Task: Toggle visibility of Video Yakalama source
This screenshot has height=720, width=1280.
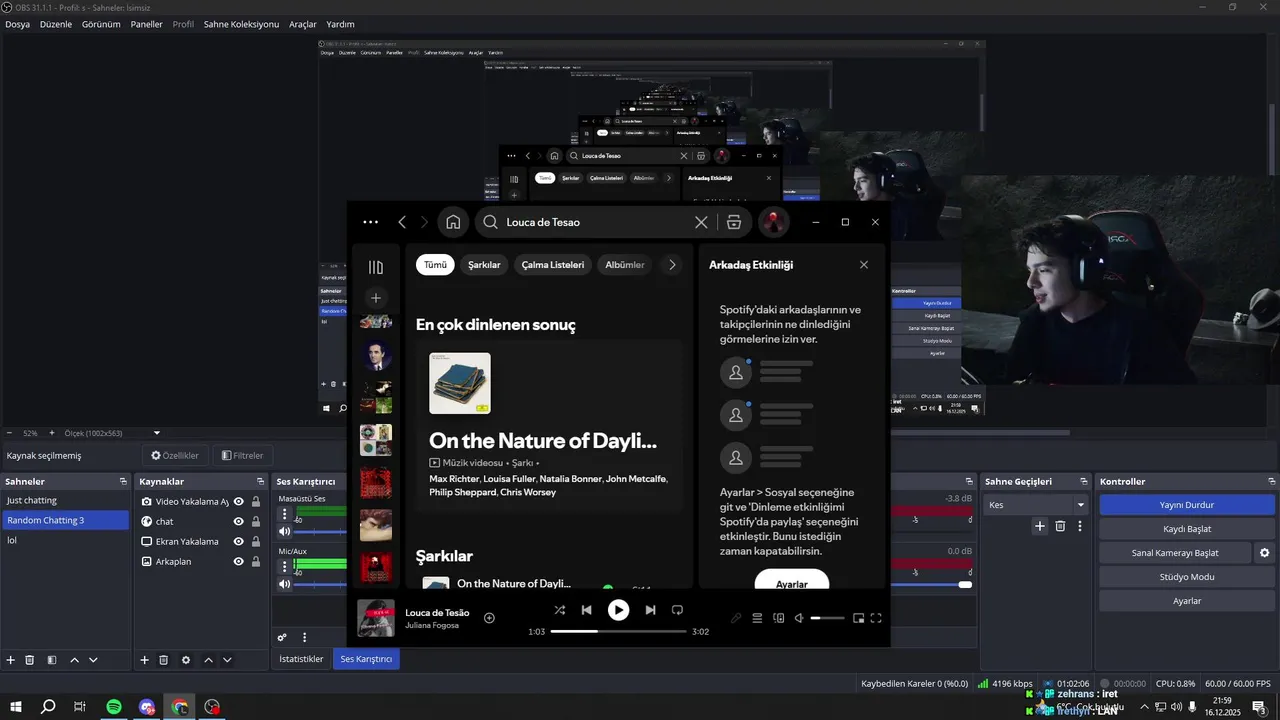Action: point(239,502)
